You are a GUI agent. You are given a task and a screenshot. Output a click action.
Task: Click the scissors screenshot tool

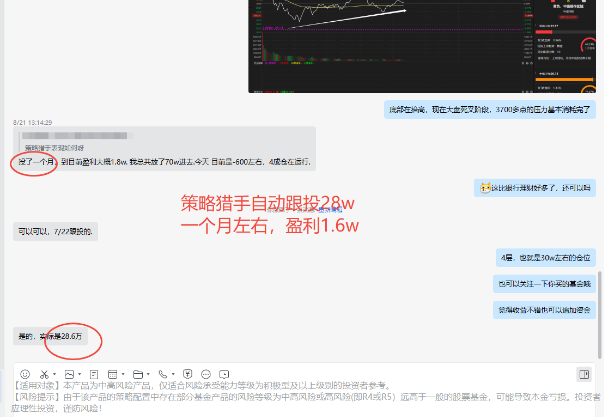pos(44,373)
